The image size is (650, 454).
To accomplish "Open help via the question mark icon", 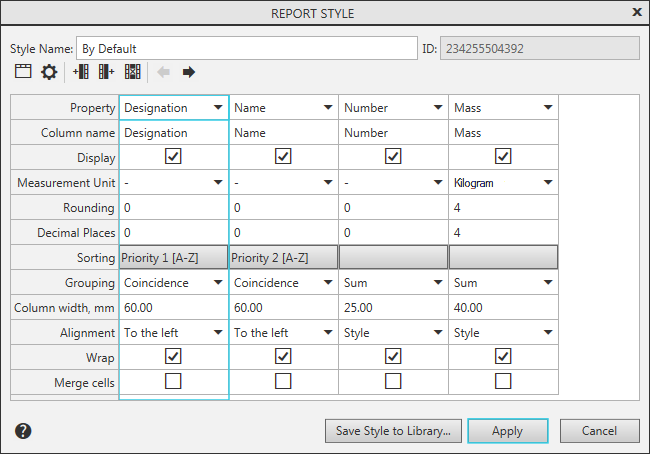I will (24, 431).
